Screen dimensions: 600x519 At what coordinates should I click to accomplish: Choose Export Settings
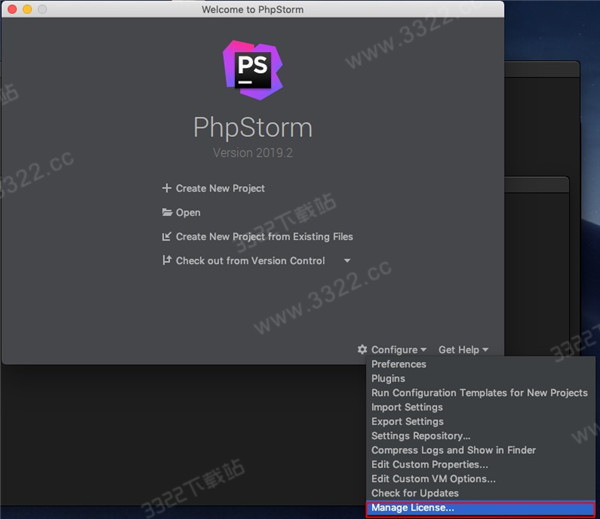[x=481, y=421]
